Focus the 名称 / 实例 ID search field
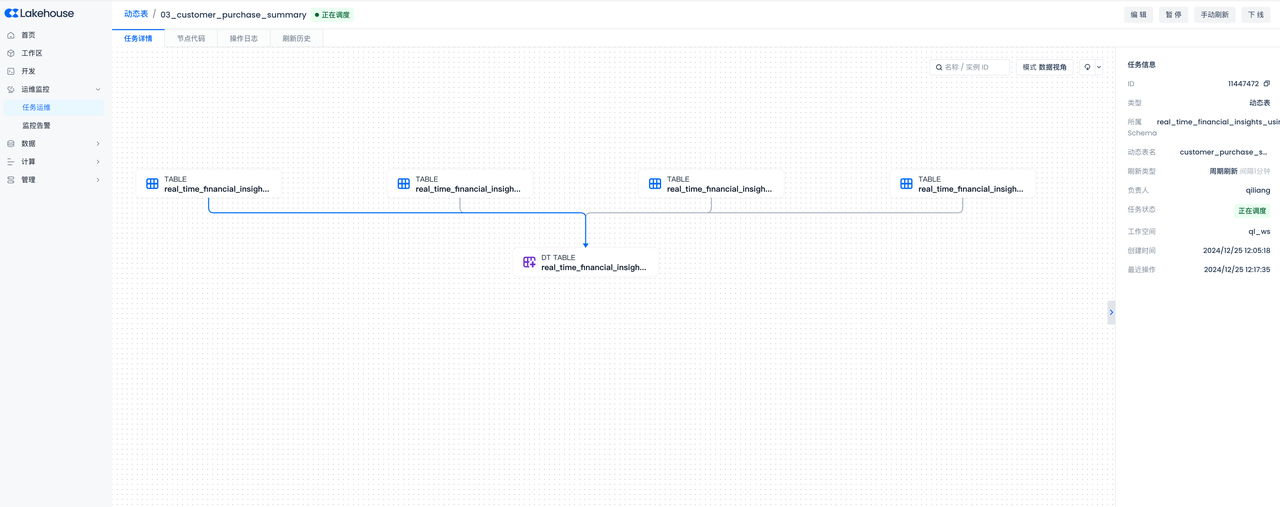 (x=973, y=67)
